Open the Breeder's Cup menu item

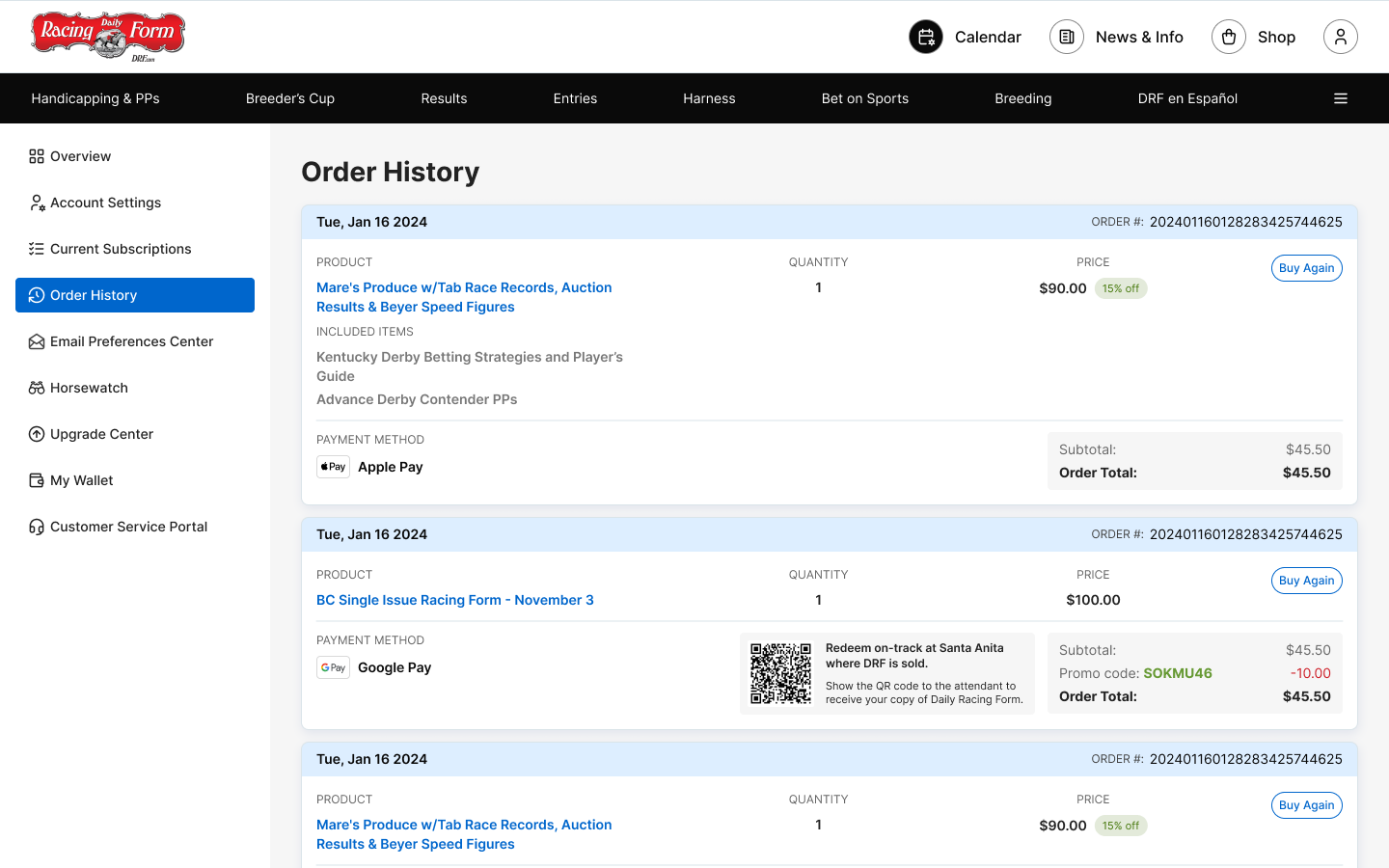(x=290, y=98)
